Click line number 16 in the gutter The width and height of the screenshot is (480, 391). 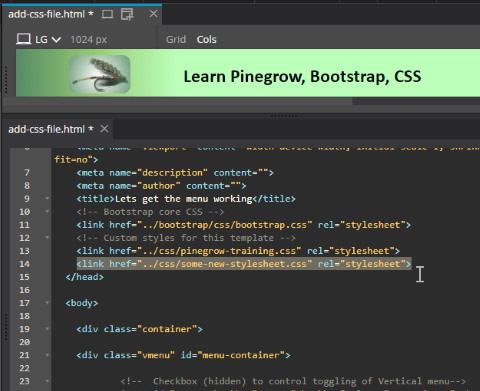tap(24, 290)
